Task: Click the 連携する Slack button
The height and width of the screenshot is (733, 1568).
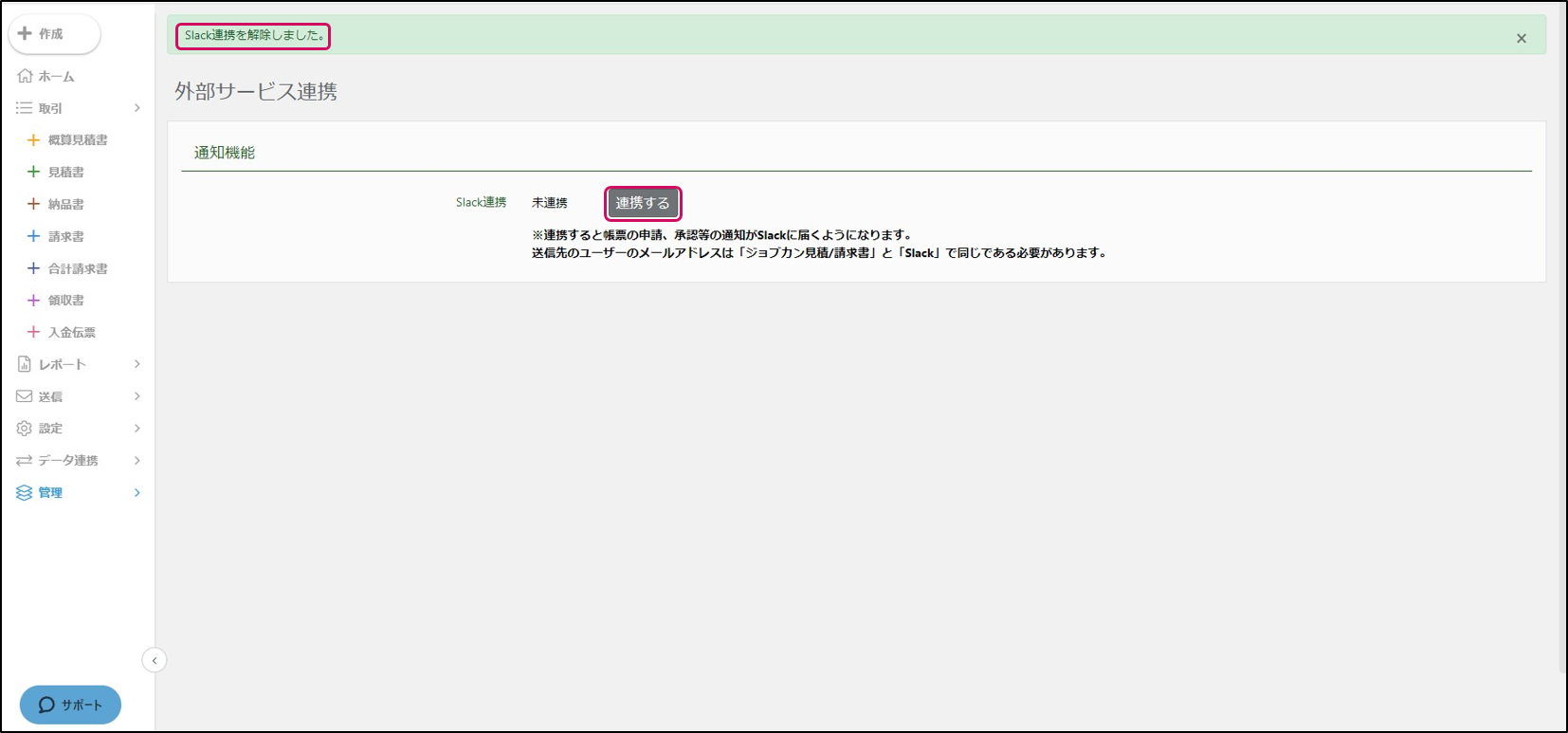Action: coord(643,203)
